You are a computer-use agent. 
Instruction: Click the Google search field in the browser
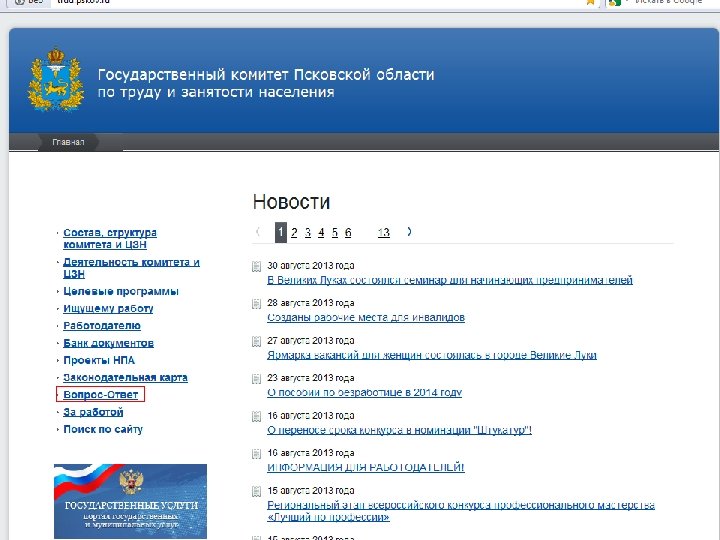click(x=668, y=2)
